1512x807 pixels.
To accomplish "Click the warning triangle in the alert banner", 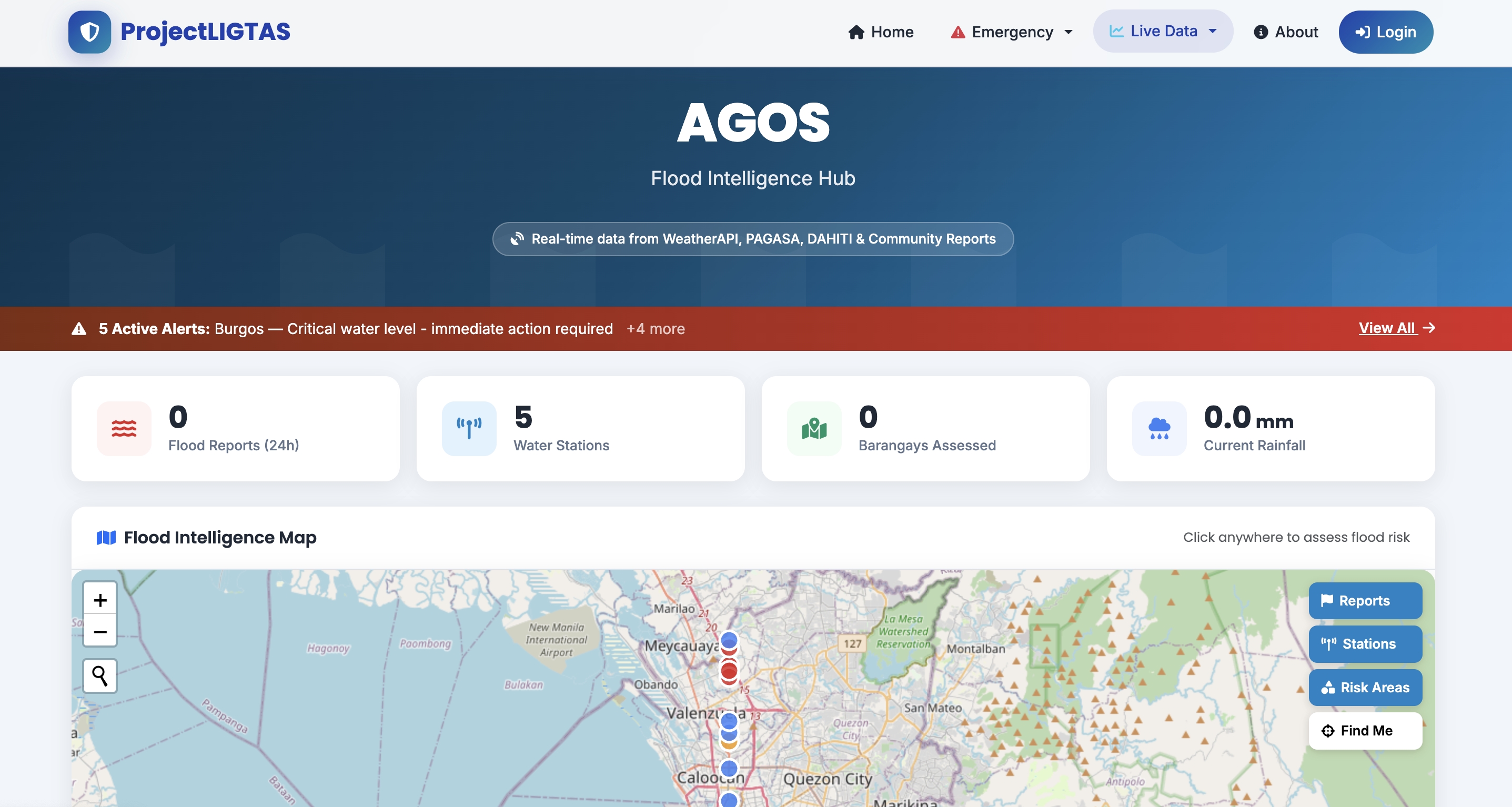I will tap(78, 329).
